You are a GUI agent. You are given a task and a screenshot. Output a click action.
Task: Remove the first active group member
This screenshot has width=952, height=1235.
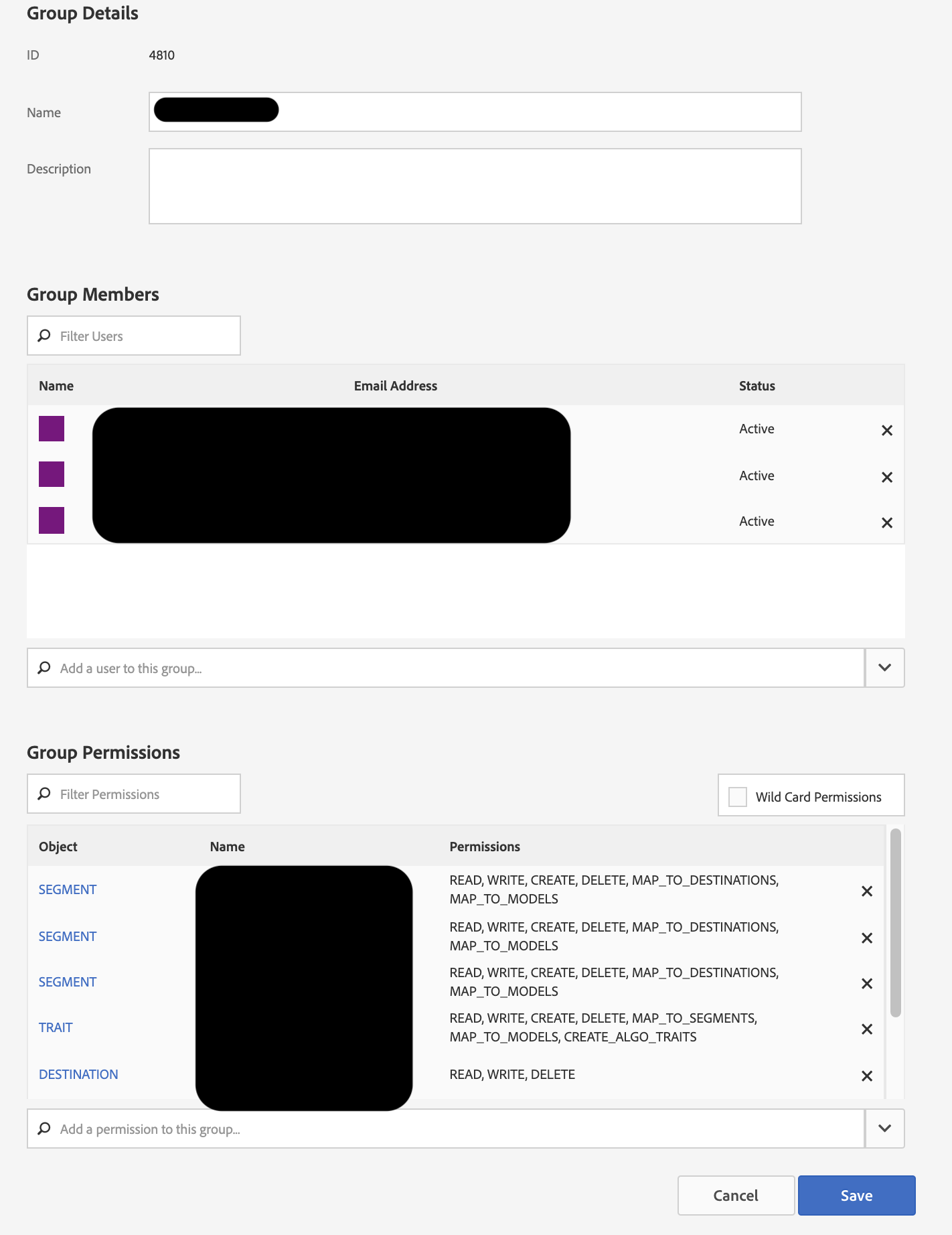(887, 430)
